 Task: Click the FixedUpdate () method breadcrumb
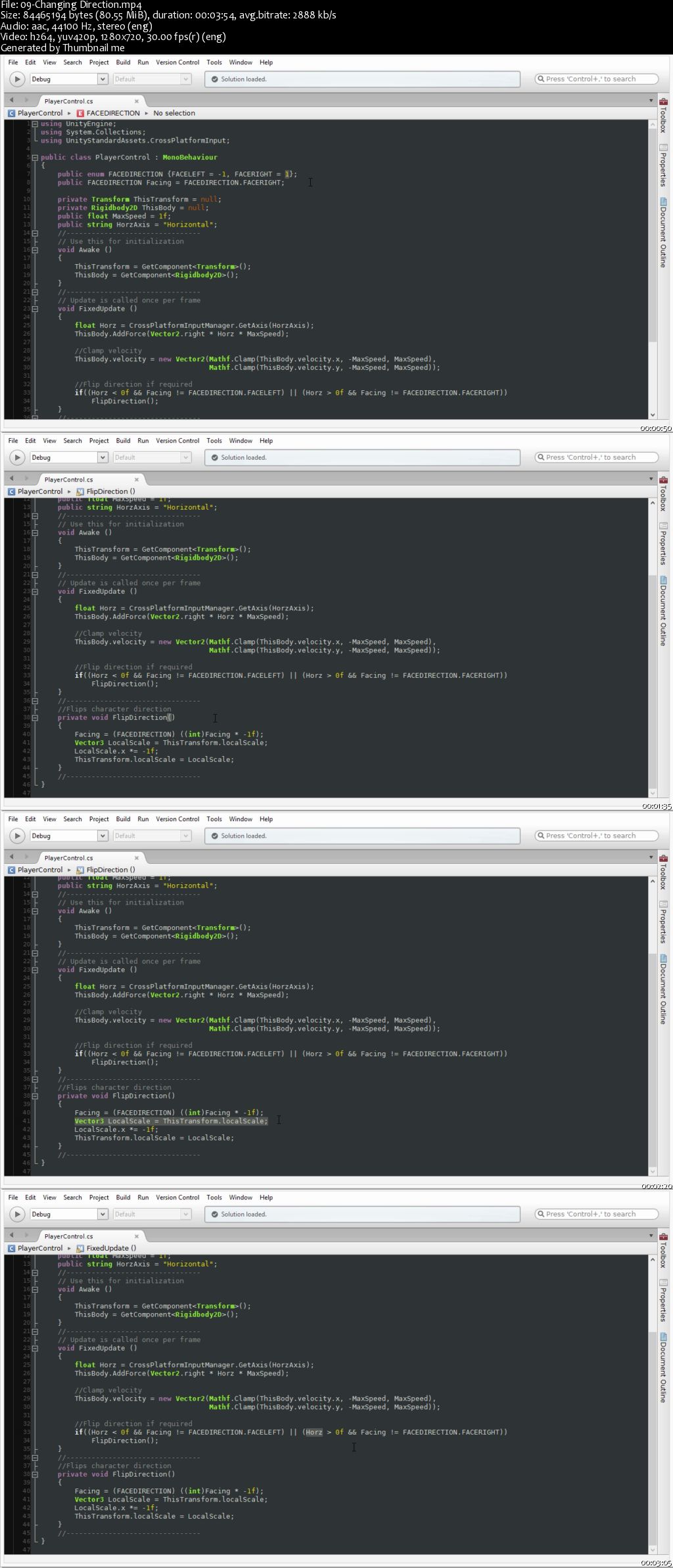coord(106,1248)
